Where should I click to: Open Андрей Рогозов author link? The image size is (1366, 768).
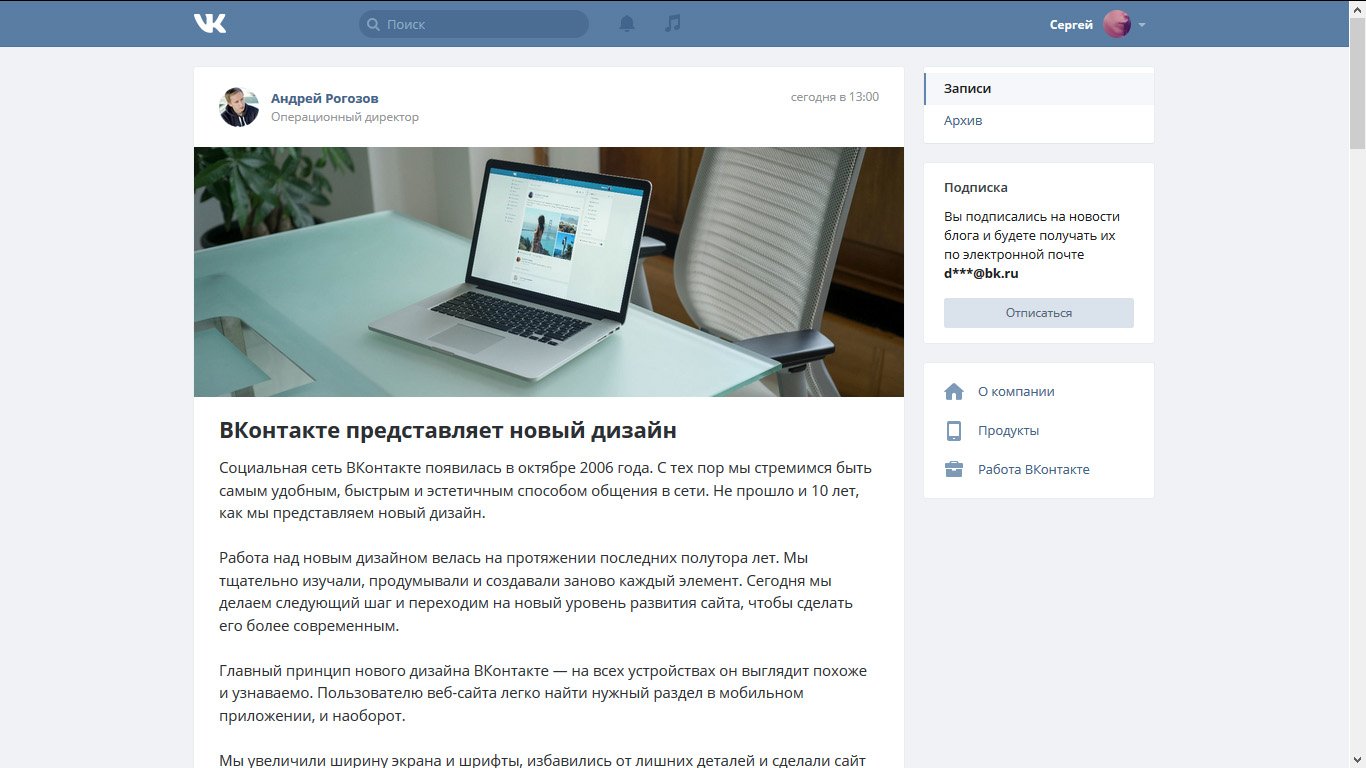coord(325,98)
